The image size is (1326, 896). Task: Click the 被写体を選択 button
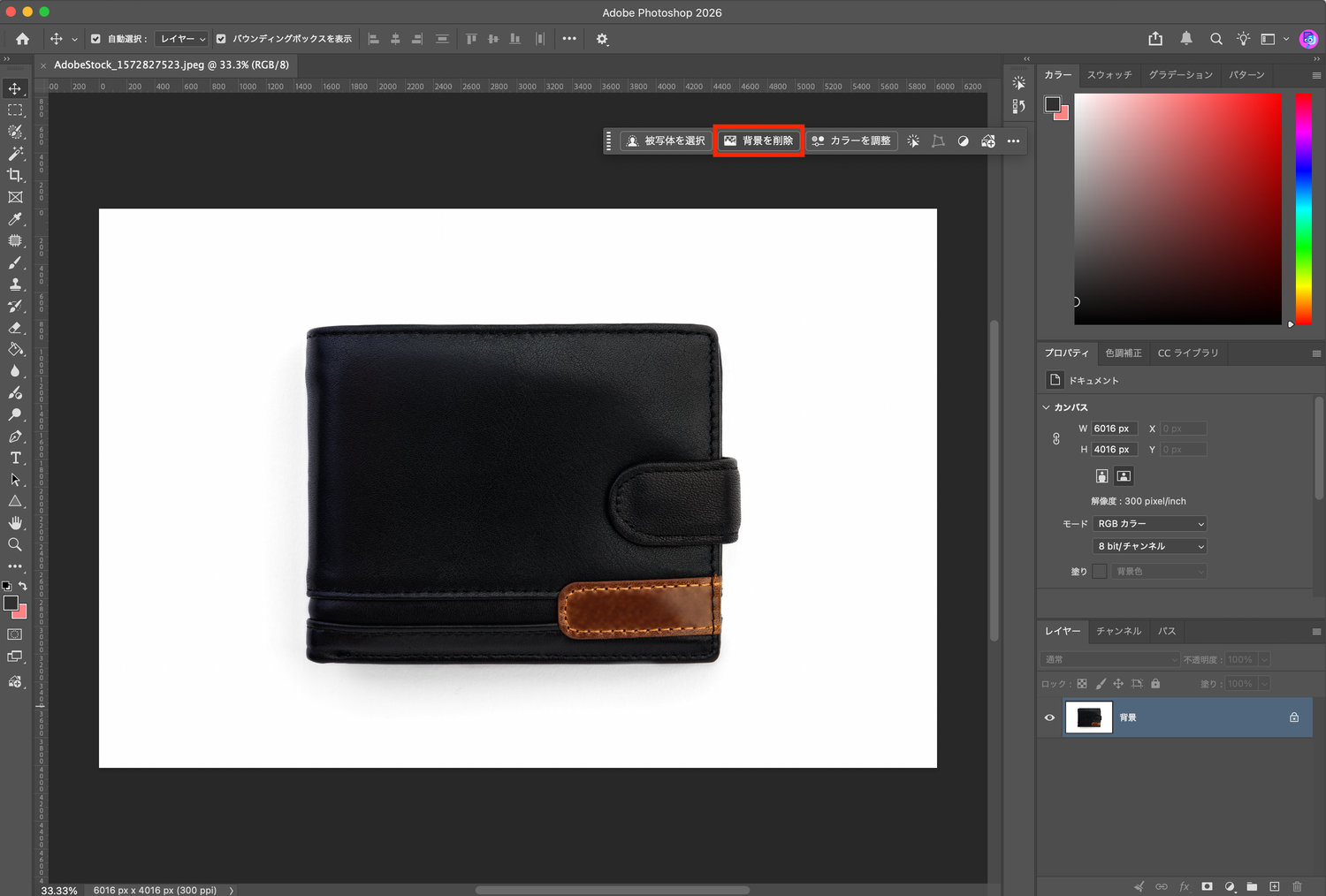[666, 140]
